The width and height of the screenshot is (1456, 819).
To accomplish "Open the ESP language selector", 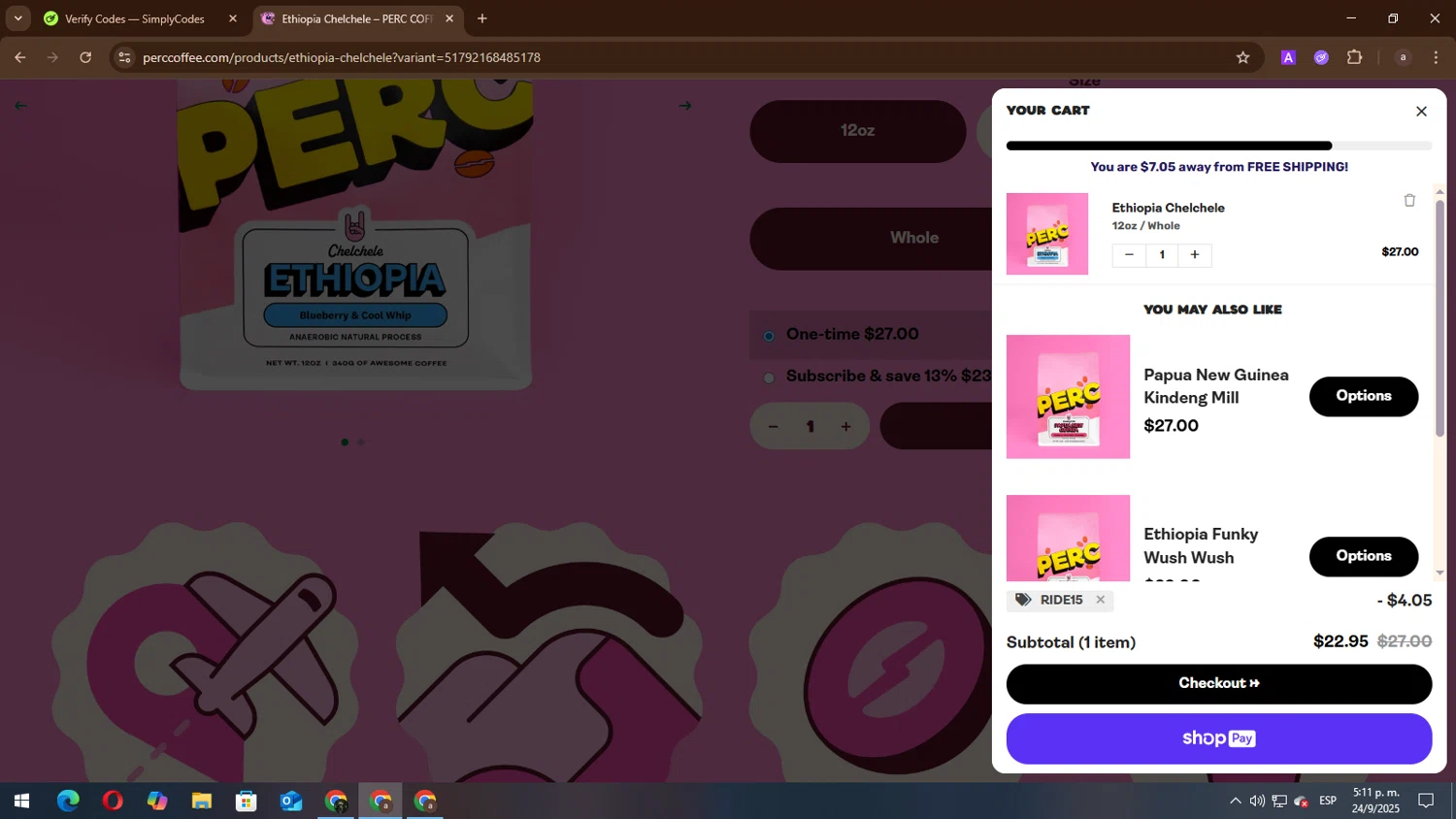I will tap(1328, 801).
